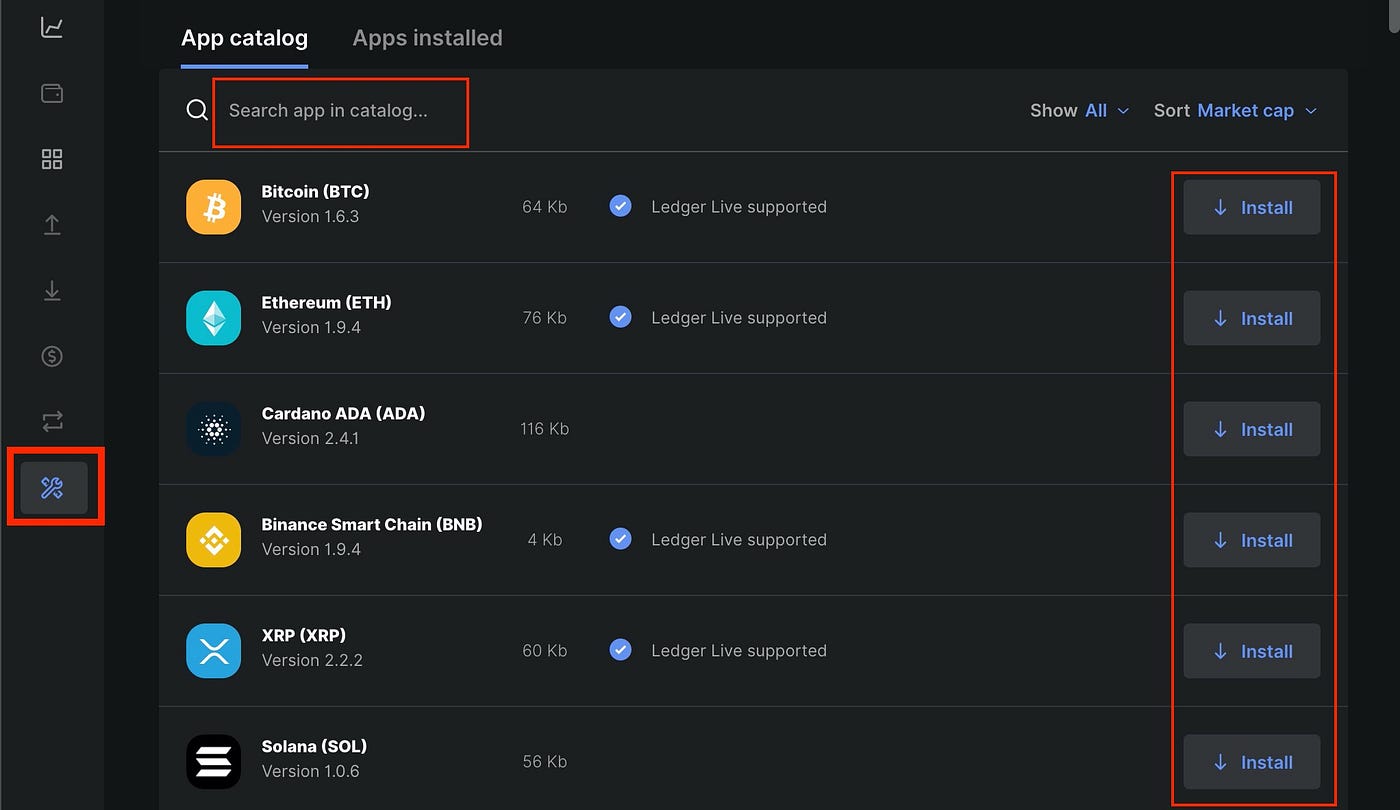Click the Version 2.2.2 text
Screen dimensions: 1400x810
coord(312,660)
